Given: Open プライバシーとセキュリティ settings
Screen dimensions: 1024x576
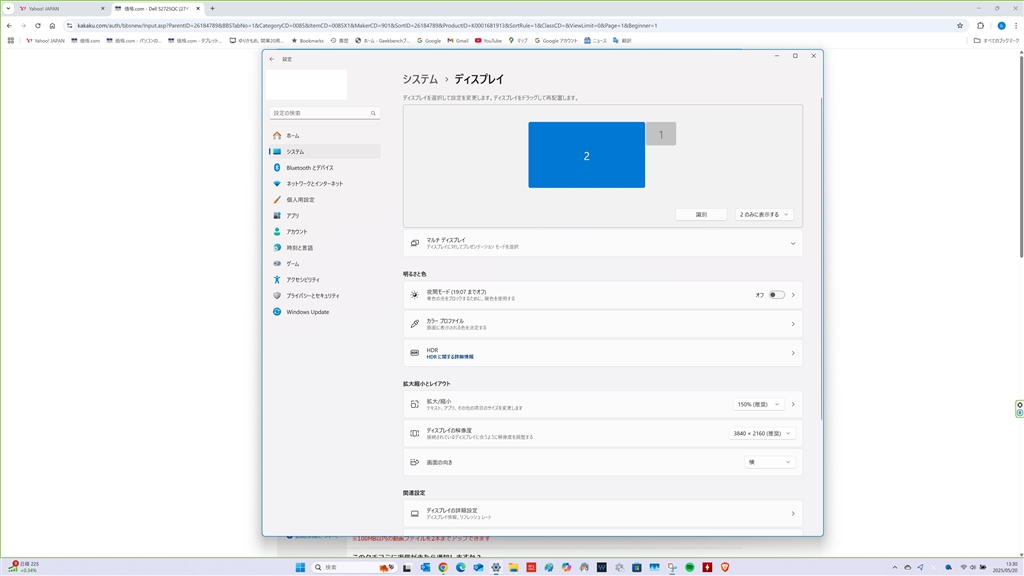Looking at the screenshot, I should pos(312,296).
